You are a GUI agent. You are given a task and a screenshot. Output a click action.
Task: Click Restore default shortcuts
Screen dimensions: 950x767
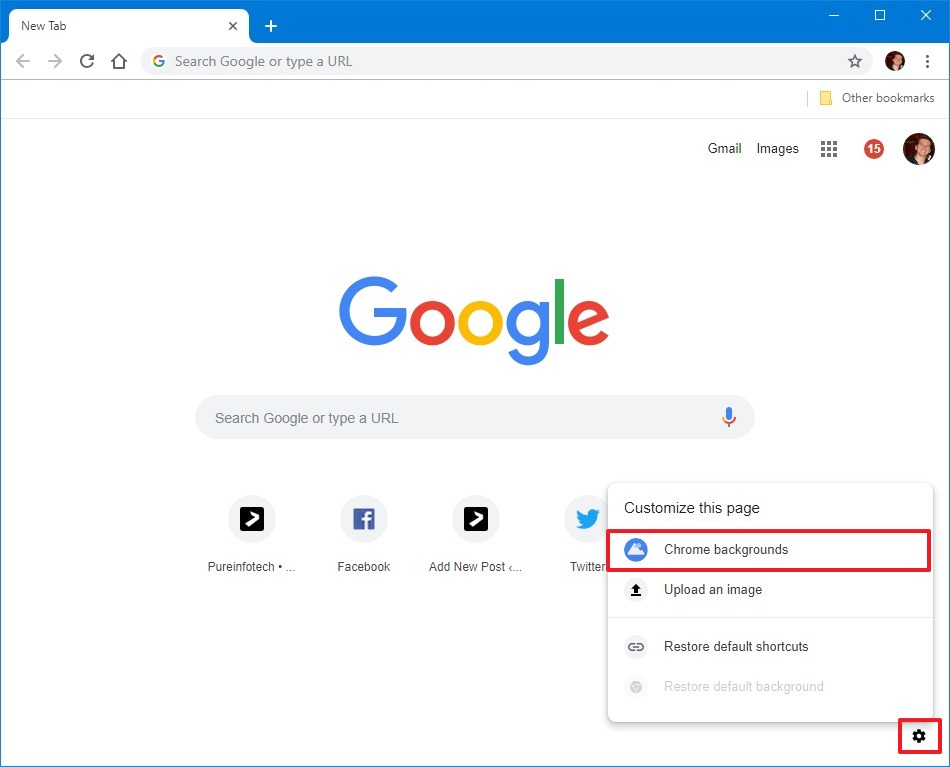(x=737, y=647)
